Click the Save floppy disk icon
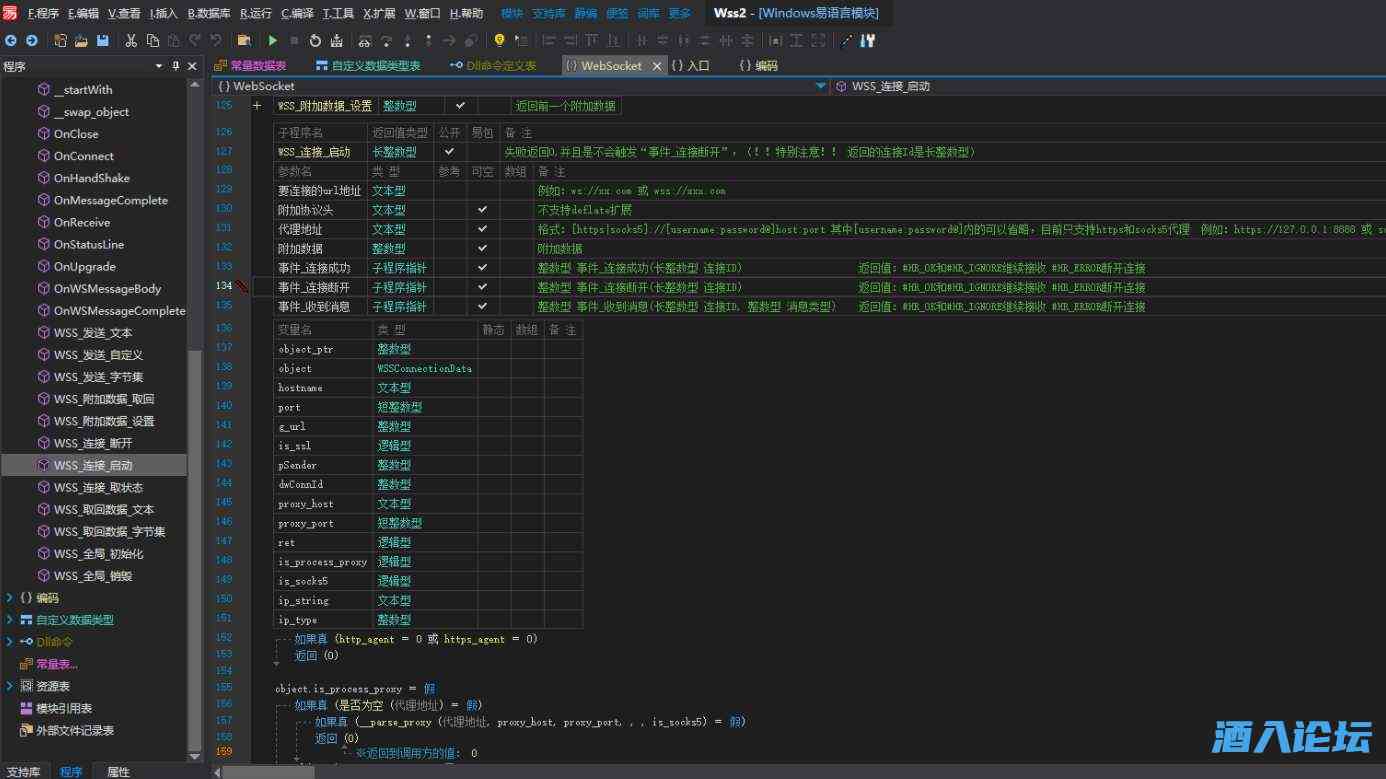This screenshot has width=1386, height=779. 102,41
